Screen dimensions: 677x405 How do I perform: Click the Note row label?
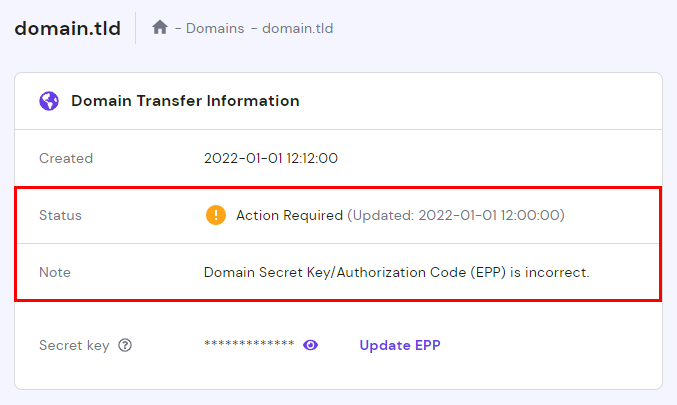pos(55,272)
